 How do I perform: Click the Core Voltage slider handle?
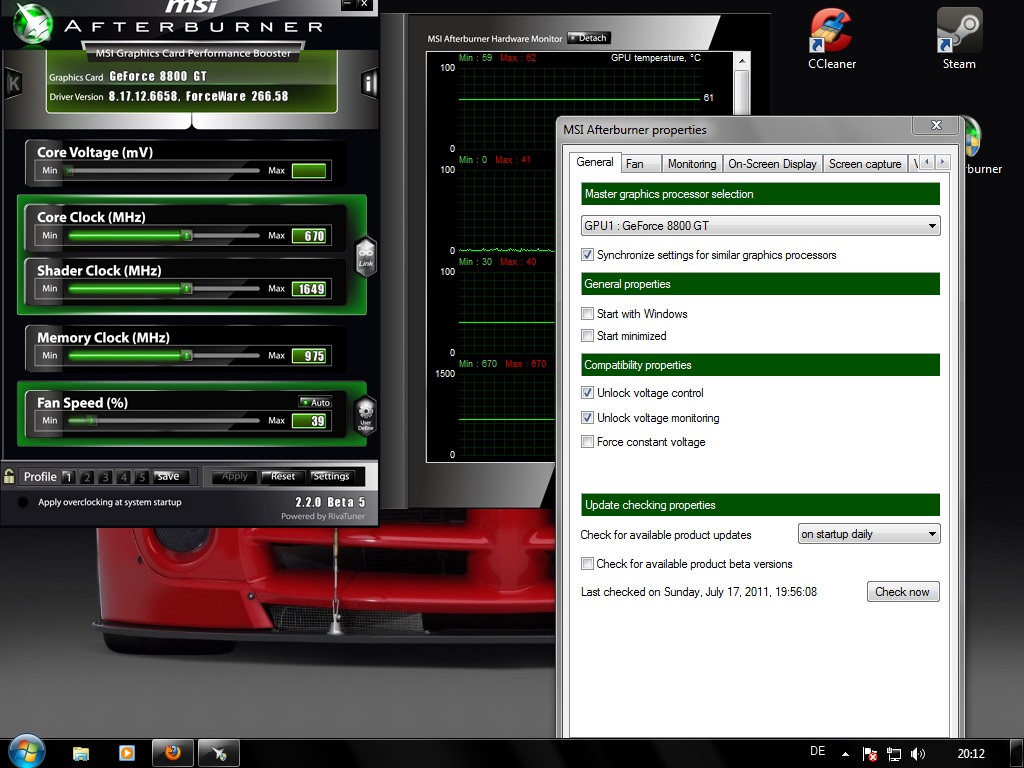pos(69,170)
